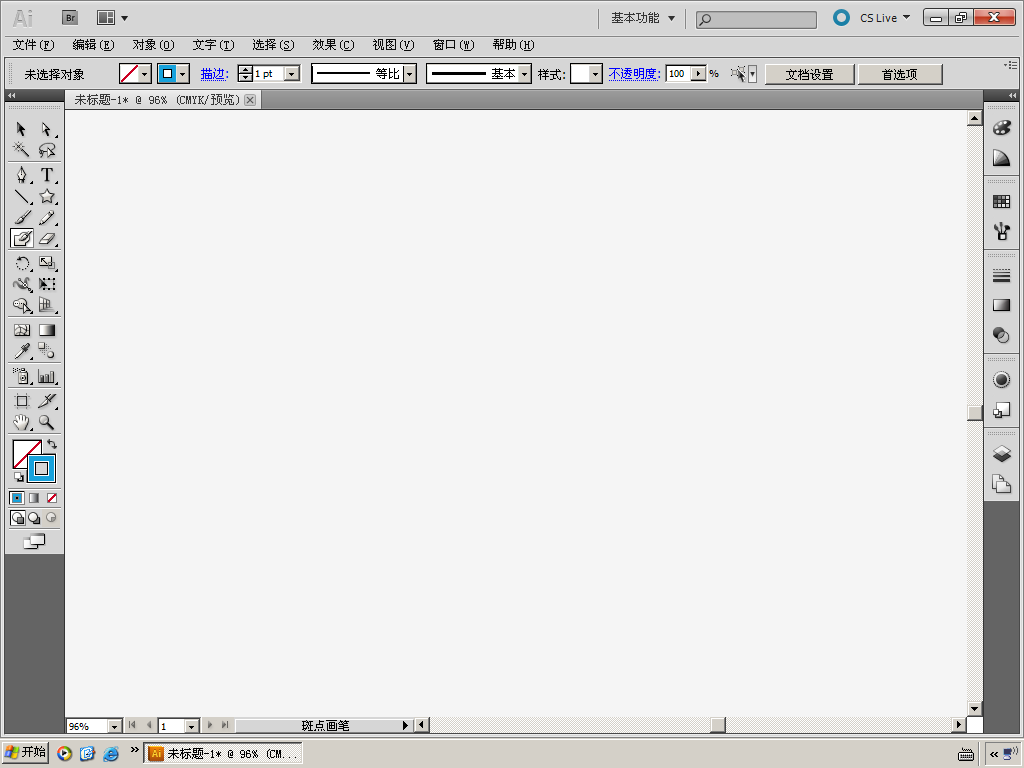Open 等比 width profile dropdown
This screenshot has height=768, width=1024.
point(409,74)
